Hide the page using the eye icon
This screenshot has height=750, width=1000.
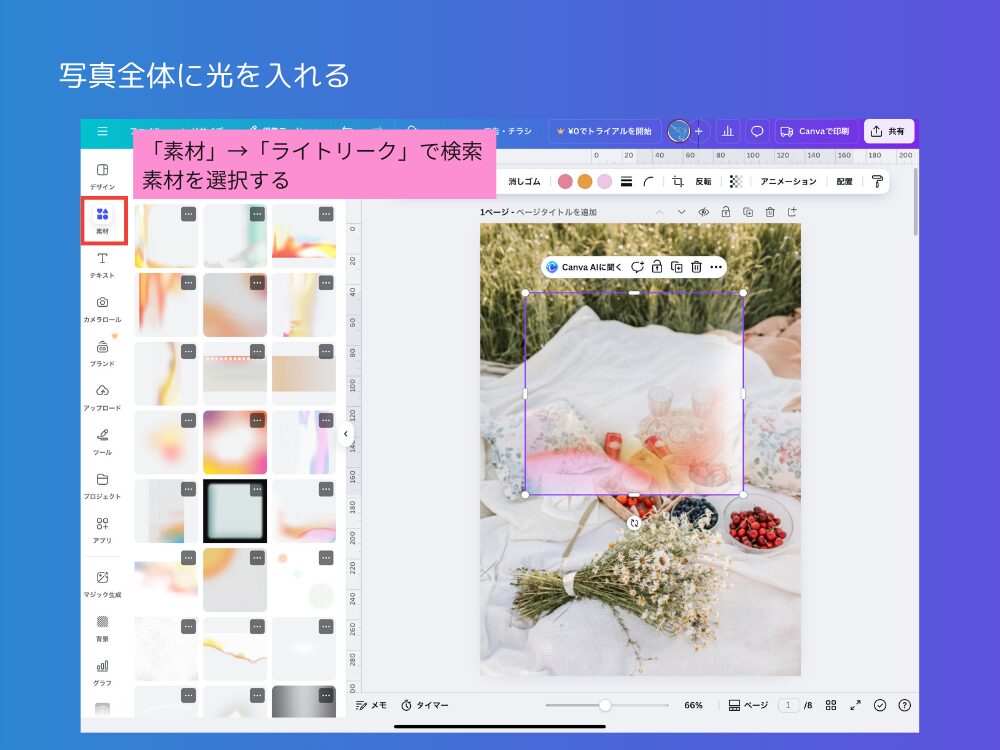pos(703,211)
